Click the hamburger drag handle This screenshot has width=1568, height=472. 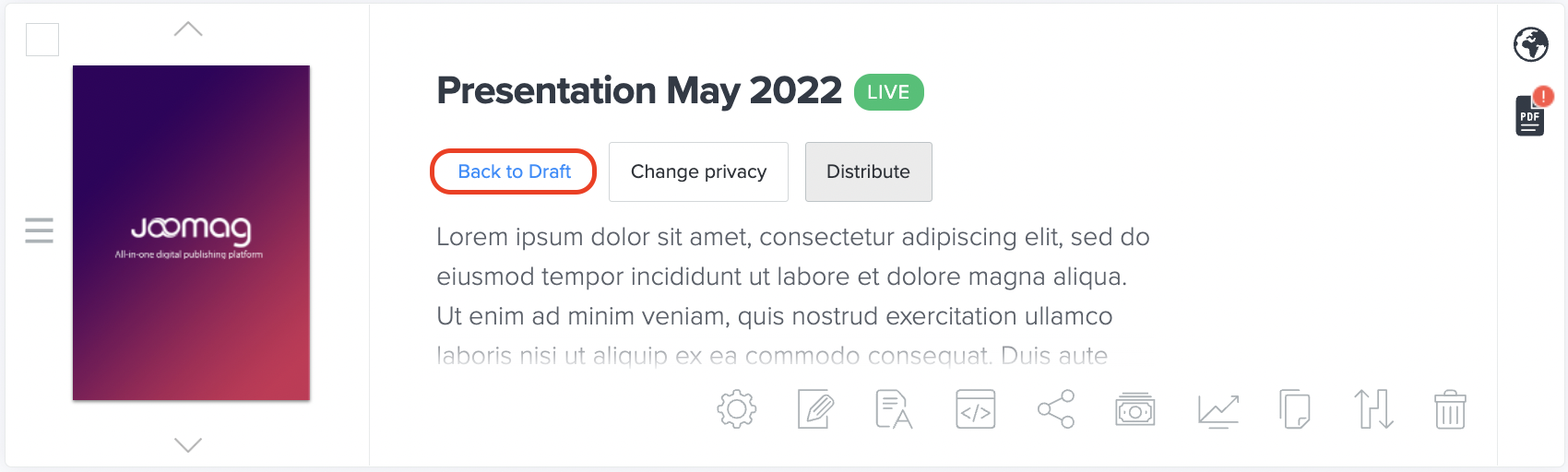[x=39, y=230]
